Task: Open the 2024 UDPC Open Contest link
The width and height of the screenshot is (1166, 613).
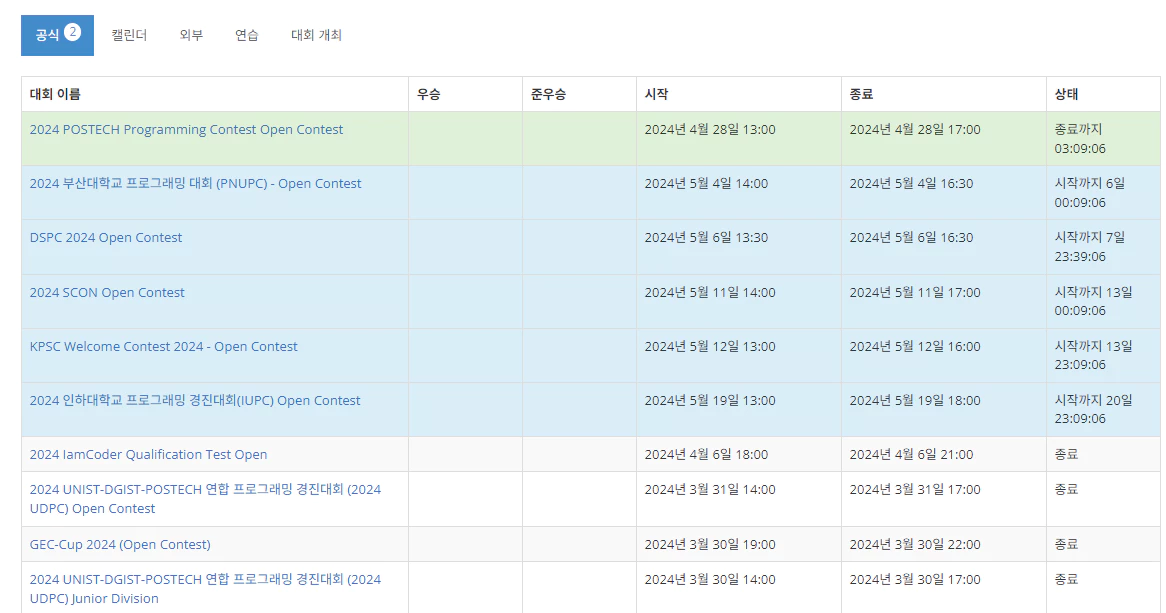Action: pos(205,499)
